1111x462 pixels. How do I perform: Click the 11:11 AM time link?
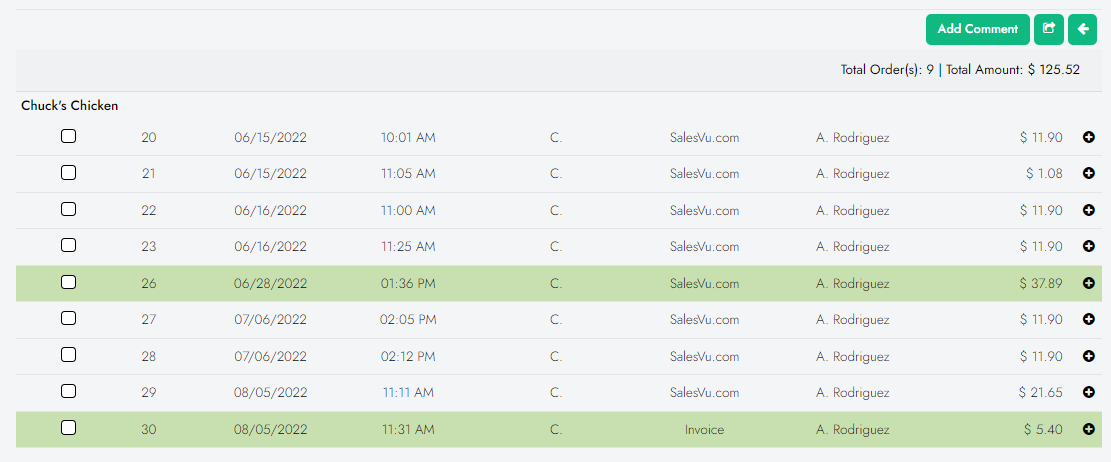click(x=408, y=393)
